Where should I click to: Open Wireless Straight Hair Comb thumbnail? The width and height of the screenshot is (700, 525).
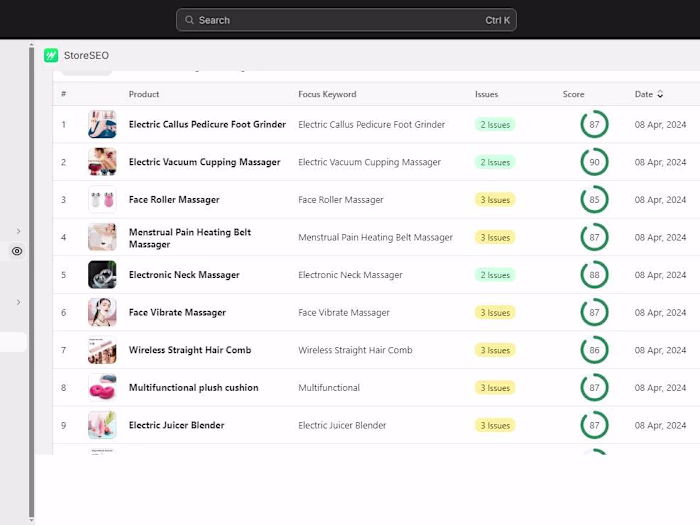click(102, 350)
